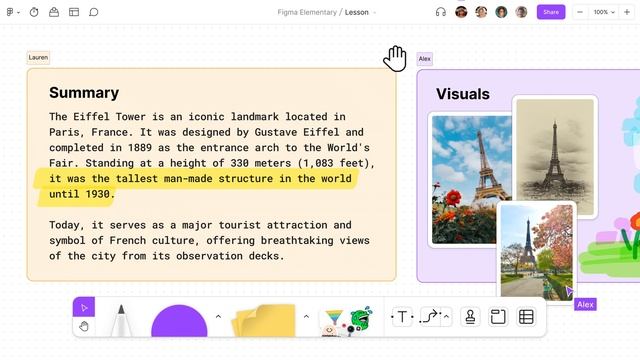Viewport: 640px width, 360px height.
Task: Open the voting session icon
Action: click(x=54, y=12)
